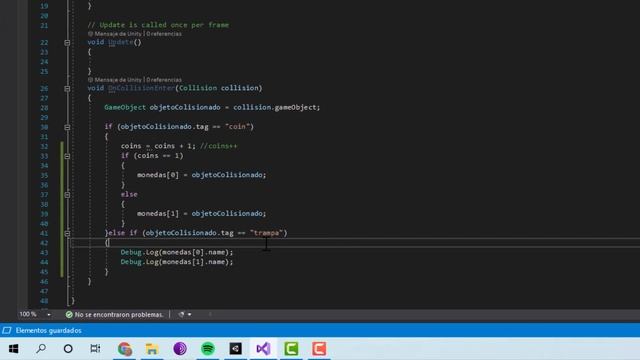Click line number 28 in the gutter

[x=44, y=108]
